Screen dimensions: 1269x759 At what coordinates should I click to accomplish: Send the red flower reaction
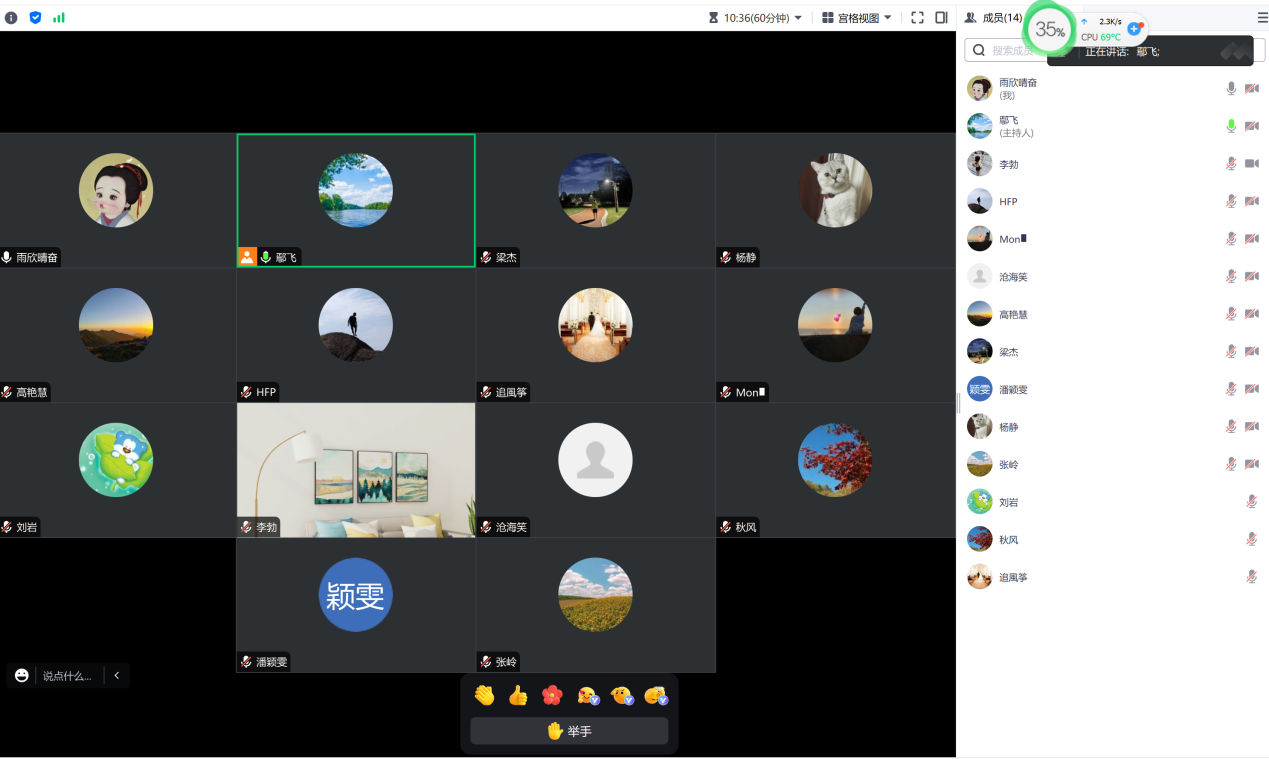(552, 695)
